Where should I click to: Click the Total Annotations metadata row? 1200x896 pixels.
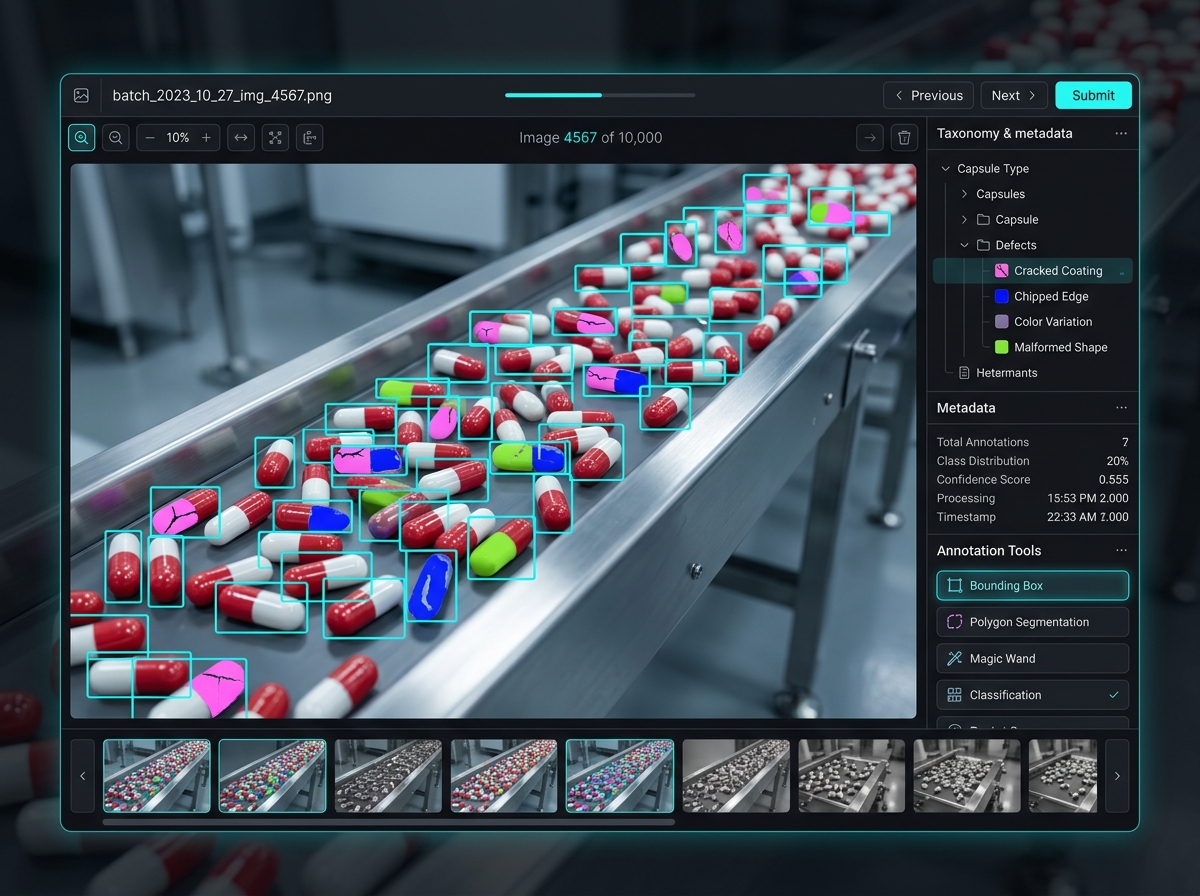pyautogui.click(x=1033, y=442)
